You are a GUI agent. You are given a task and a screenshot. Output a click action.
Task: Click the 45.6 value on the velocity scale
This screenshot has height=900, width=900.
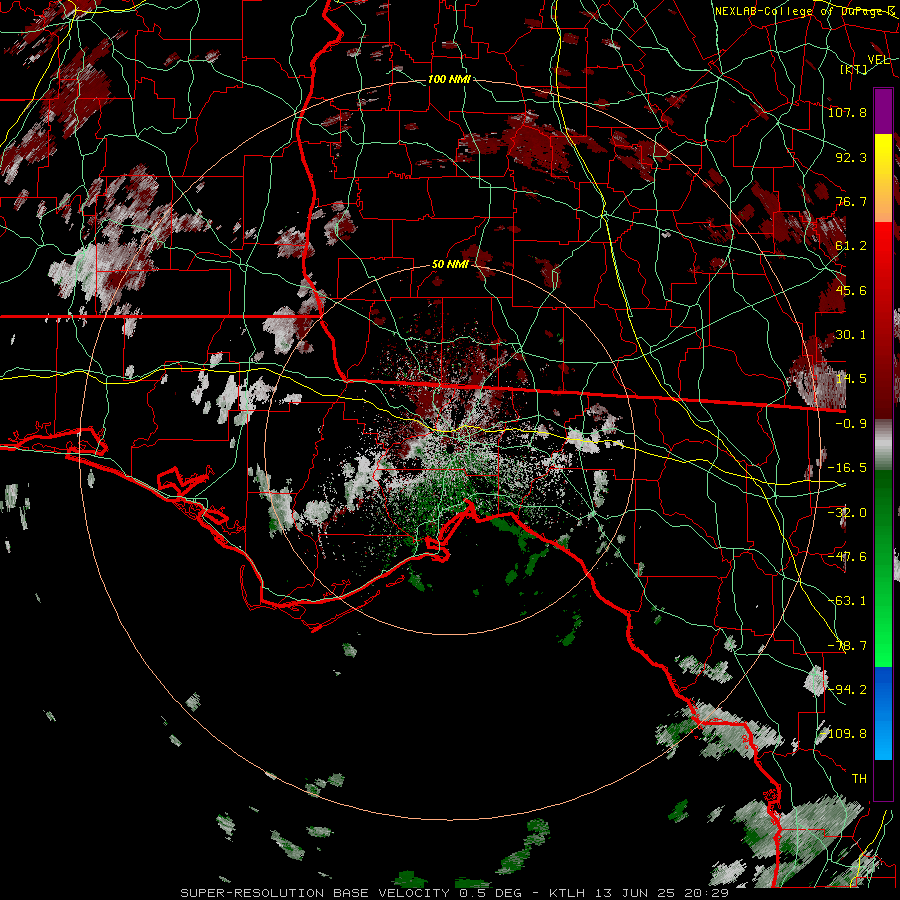point(851,290)
